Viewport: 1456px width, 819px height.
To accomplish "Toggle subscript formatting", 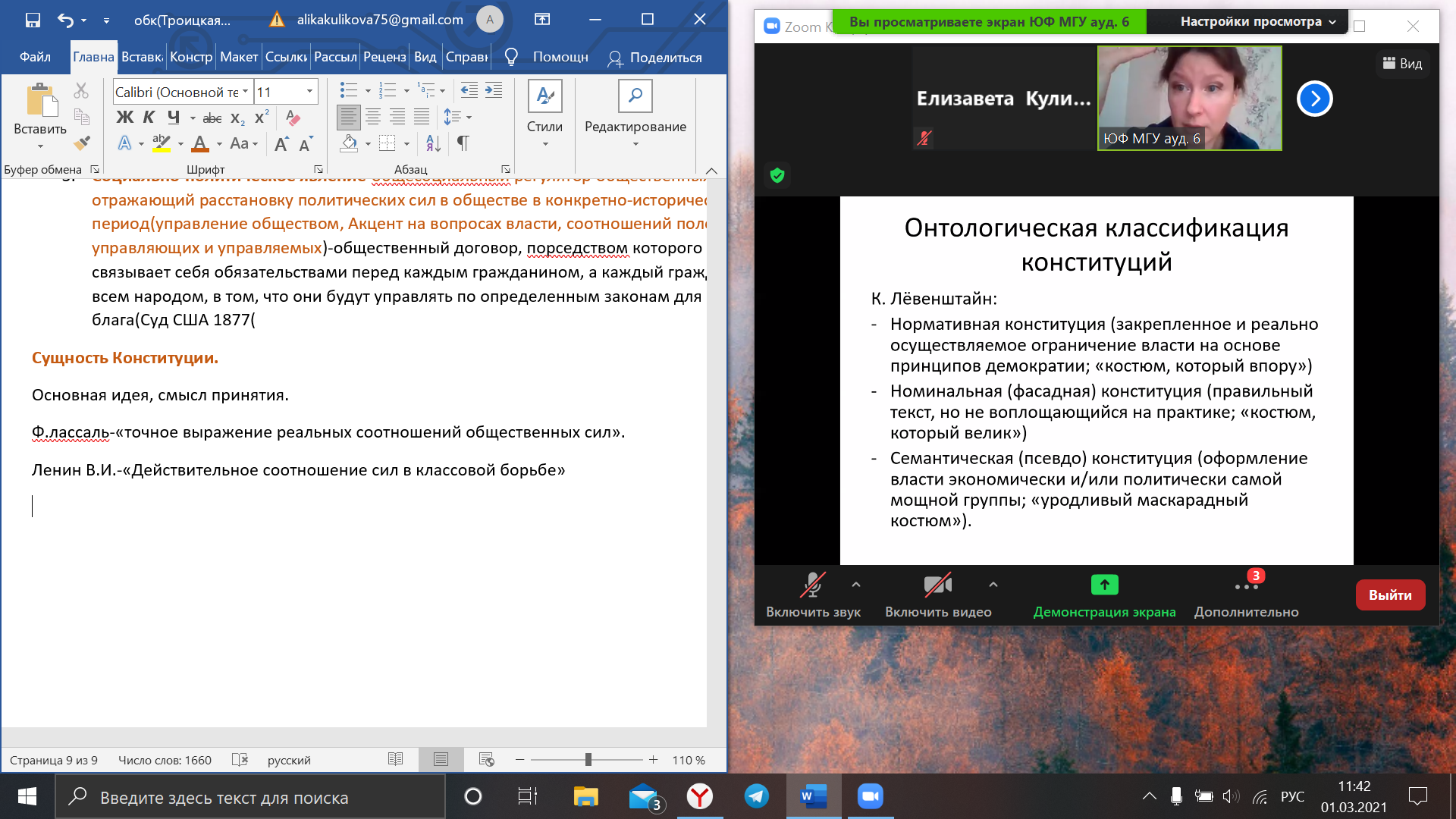I will [237, 118].
